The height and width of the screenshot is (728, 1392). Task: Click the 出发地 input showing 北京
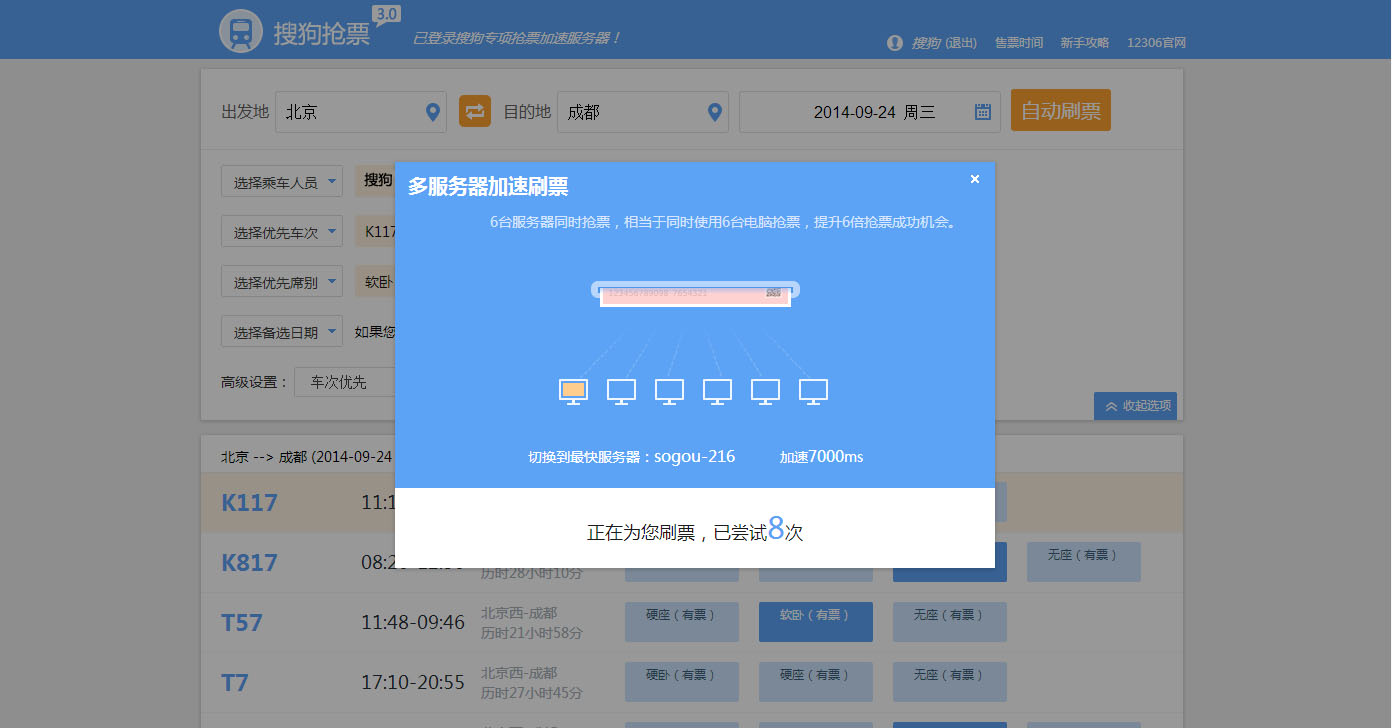361,112
